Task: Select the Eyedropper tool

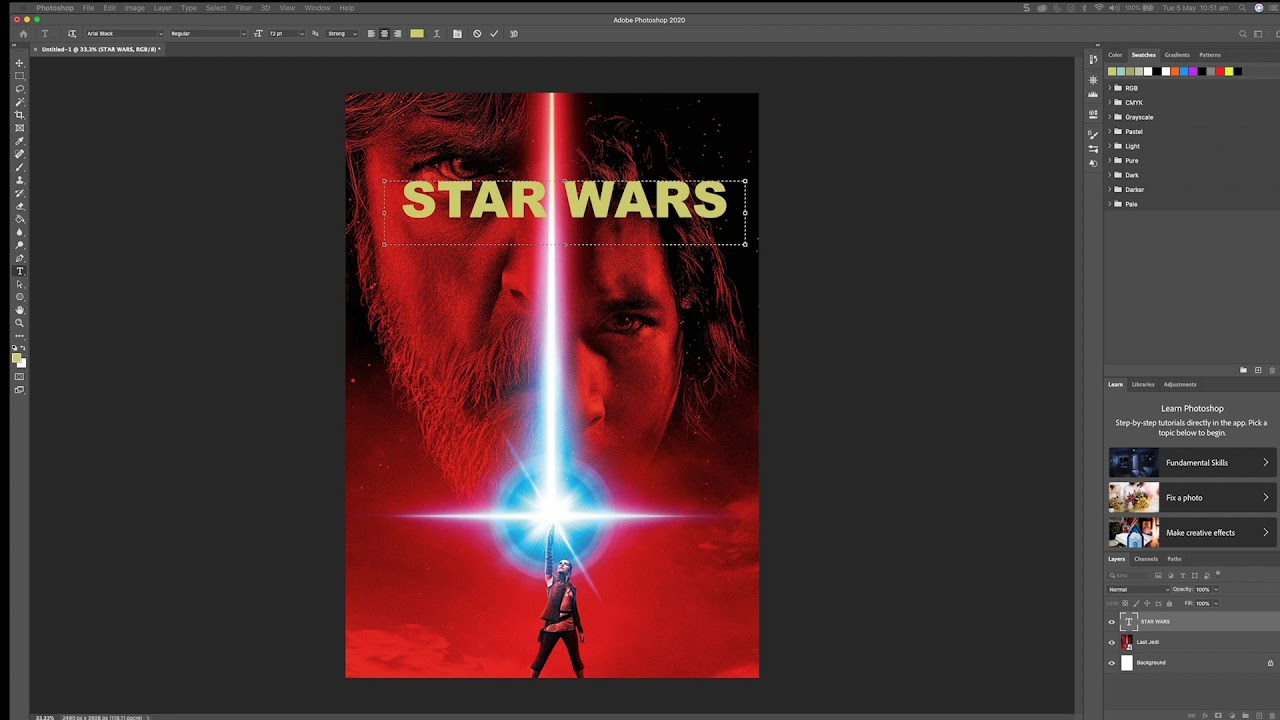Action: 19,141
